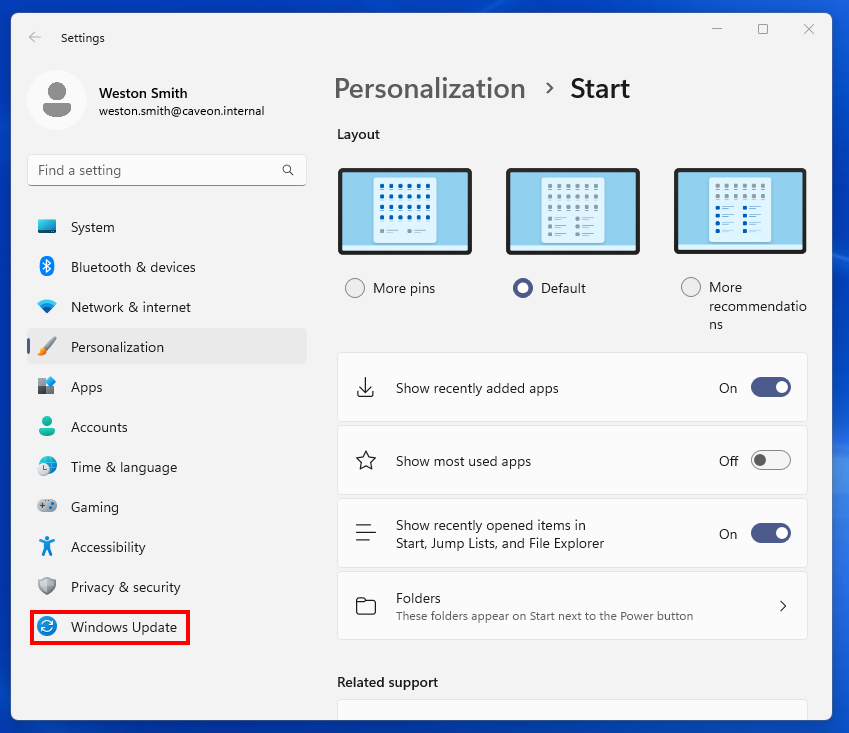Open the Apps settings page
This screenshot has width=849, height=733.
[x=167, y=387]
